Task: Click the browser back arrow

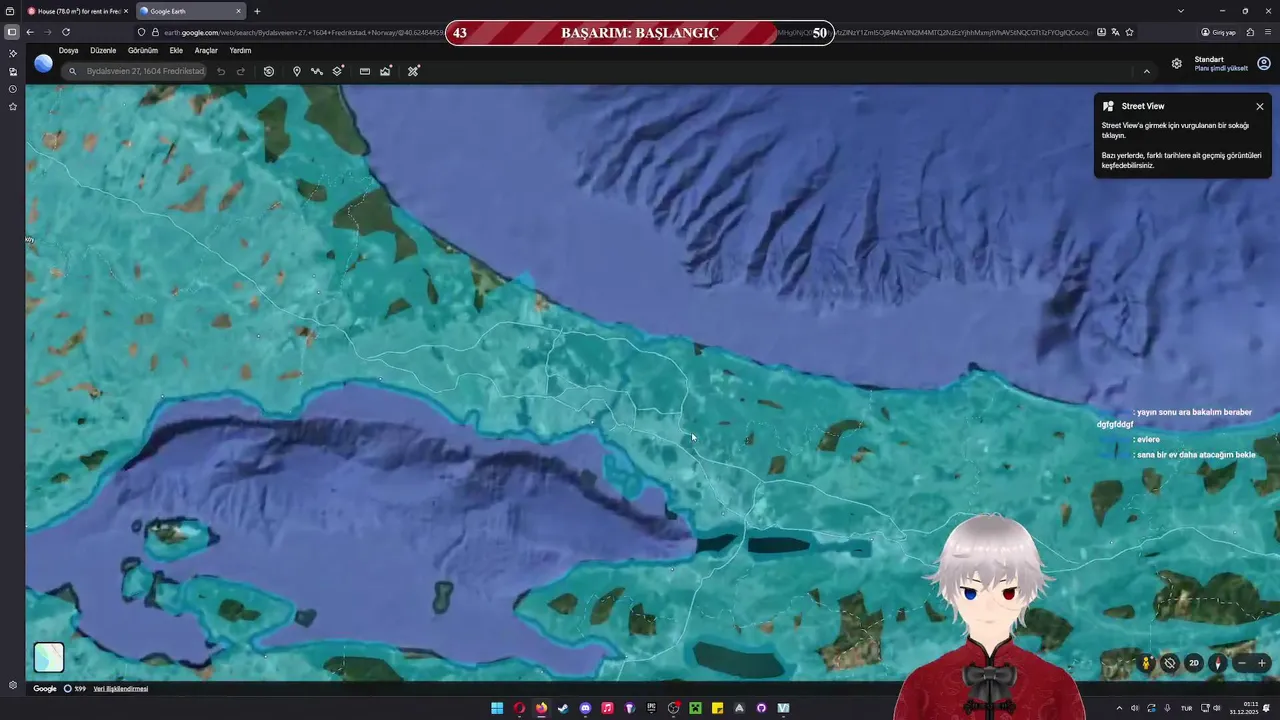Action: point(30,32)
